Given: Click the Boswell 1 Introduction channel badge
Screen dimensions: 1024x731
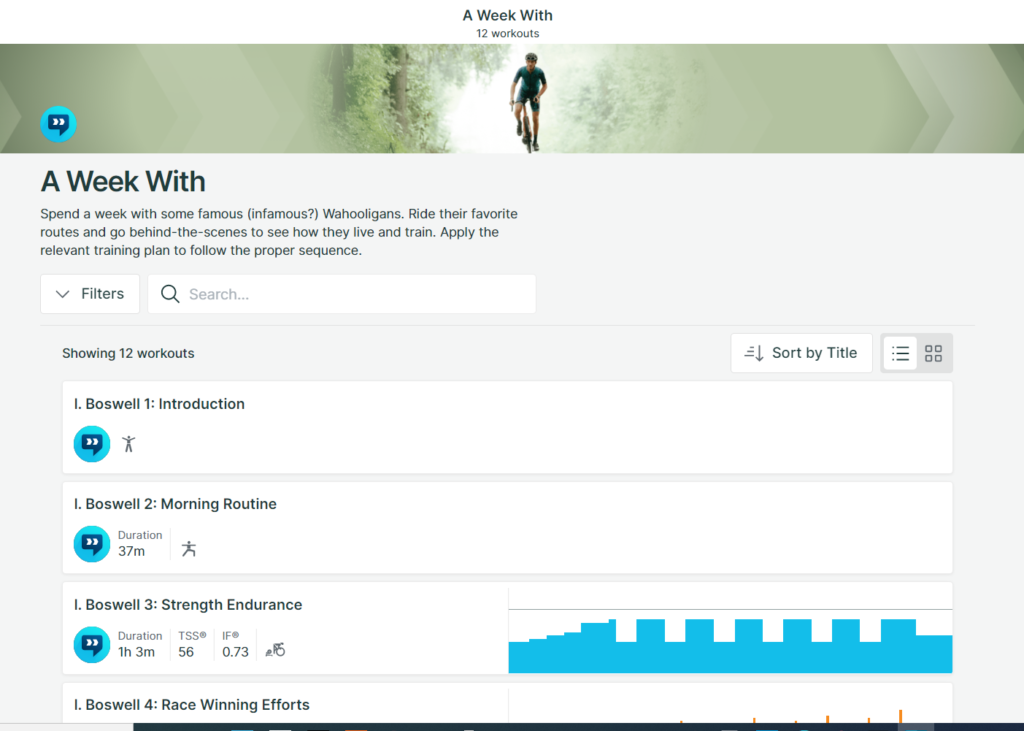Looking at the screenshot, I should pos(91,444).
